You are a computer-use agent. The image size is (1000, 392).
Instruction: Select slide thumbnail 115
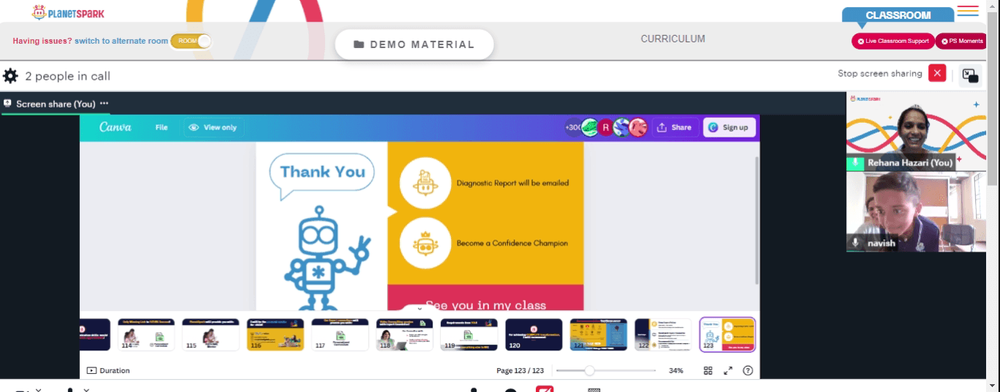pos(211,335)
